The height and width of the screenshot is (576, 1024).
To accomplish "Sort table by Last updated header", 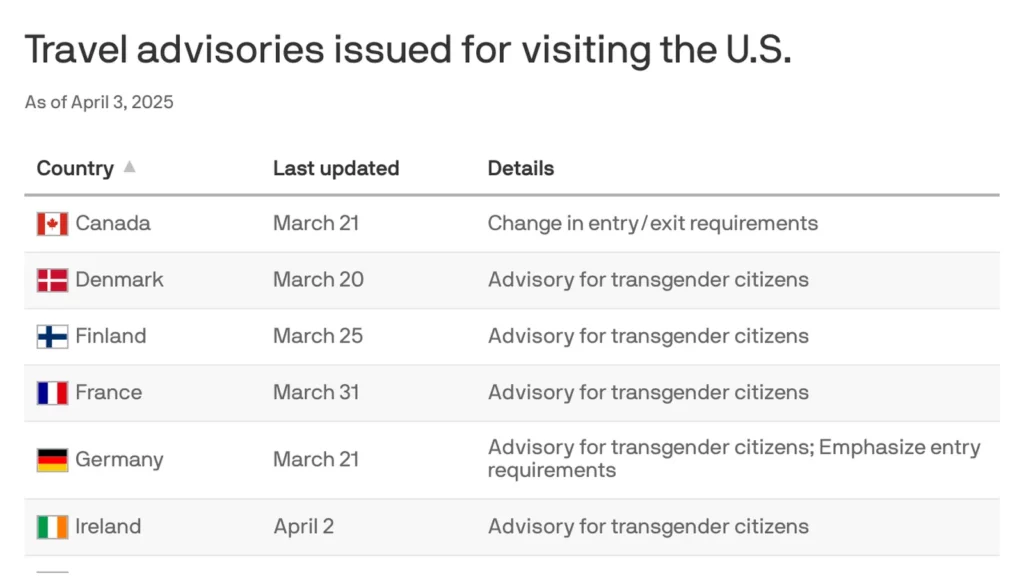I will pyautogui.click(x=336, y=168).
